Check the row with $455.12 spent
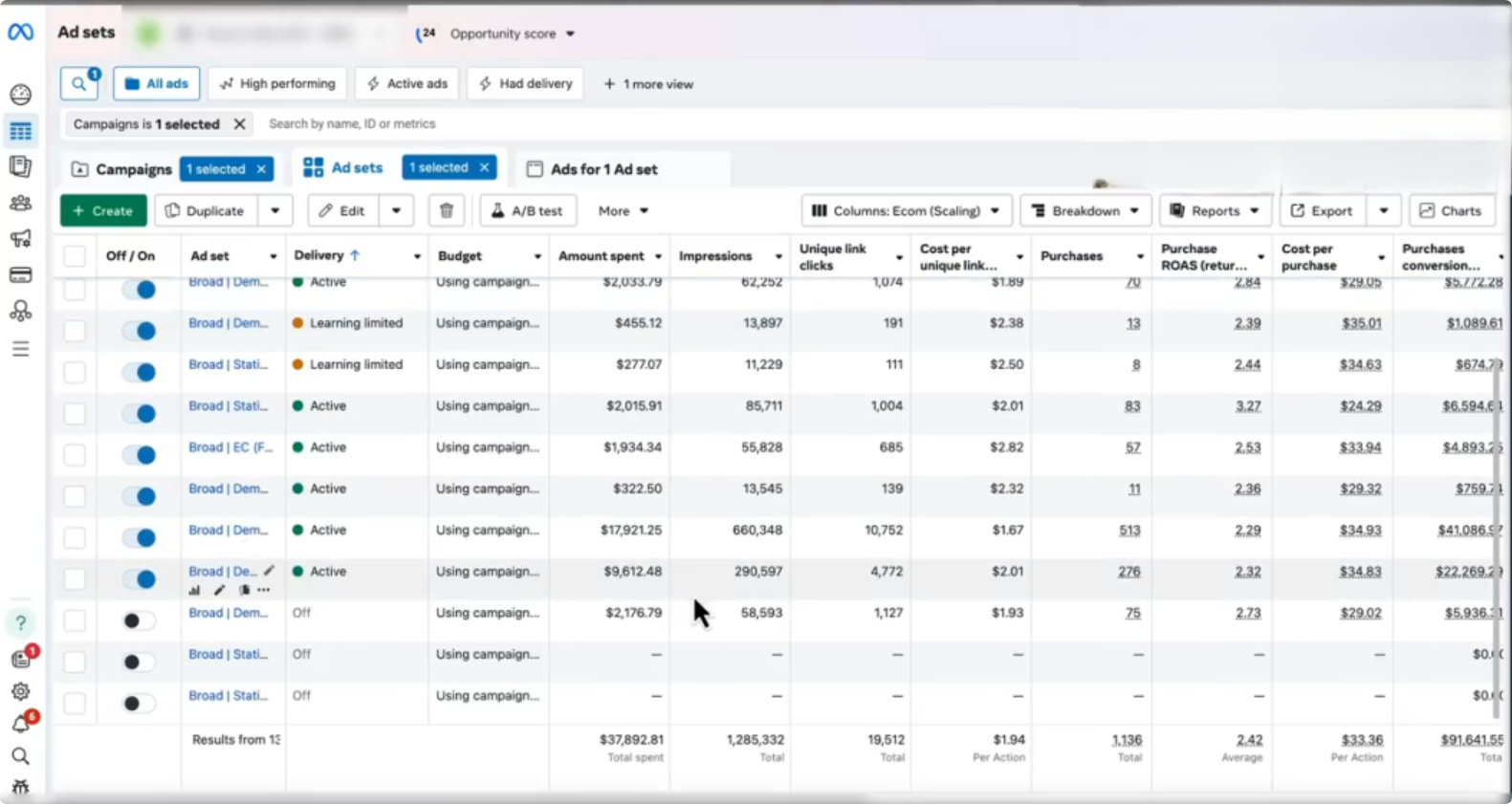Screen dimensions: 1512x804 tap(74, 331)
